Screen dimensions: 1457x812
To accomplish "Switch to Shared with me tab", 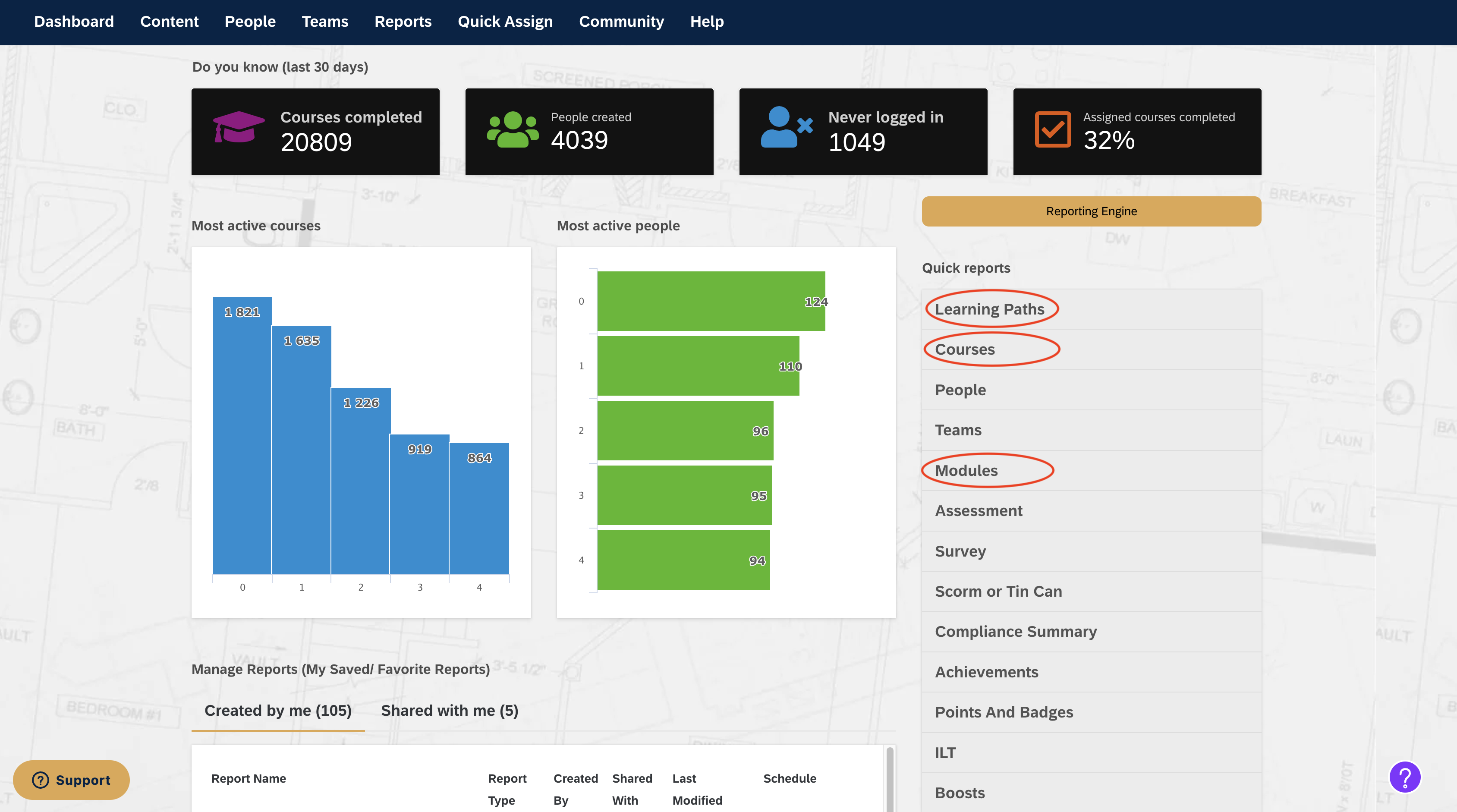I will click(449, 711).
